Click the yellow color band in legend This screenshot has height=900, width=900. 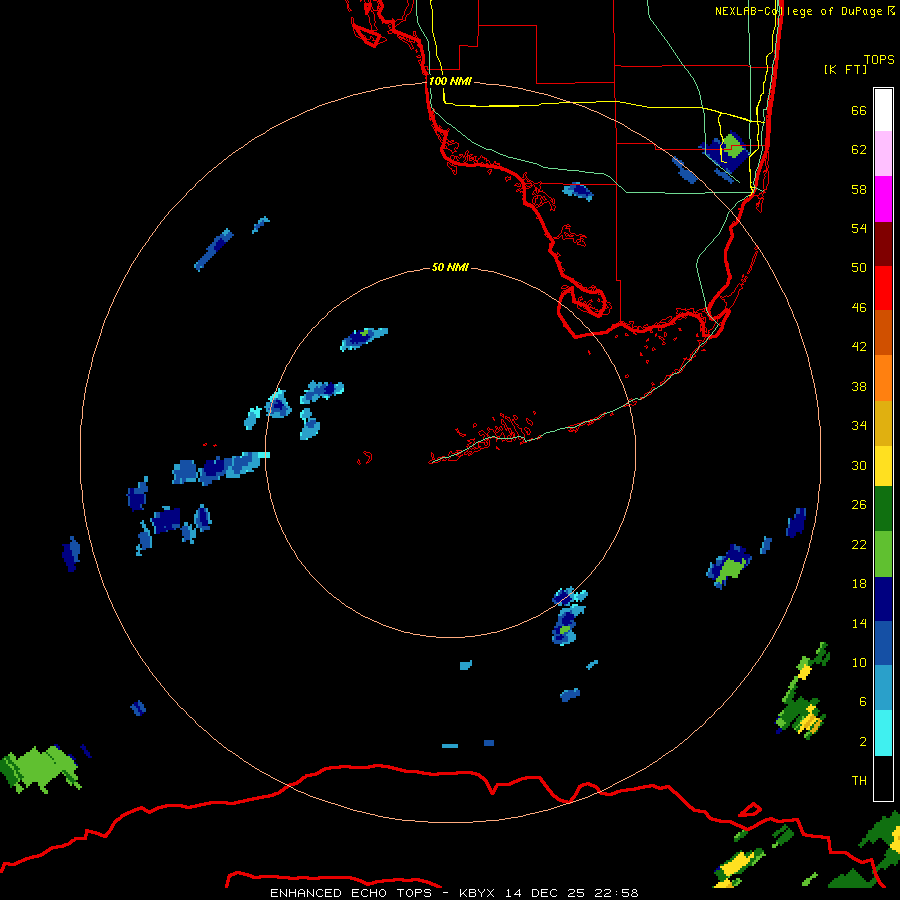883,465
